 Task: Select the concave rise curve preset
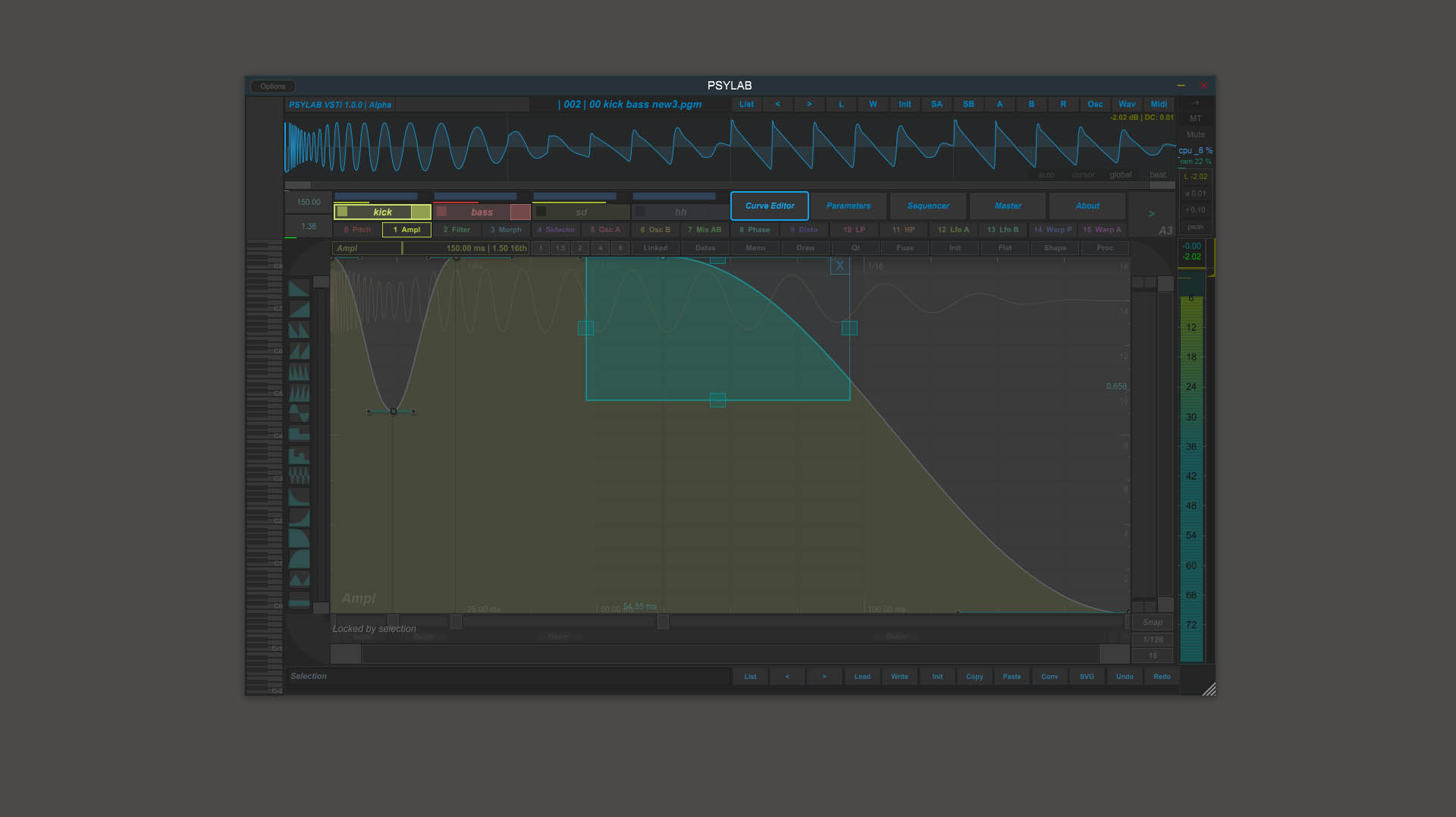[x=299, y=517]
